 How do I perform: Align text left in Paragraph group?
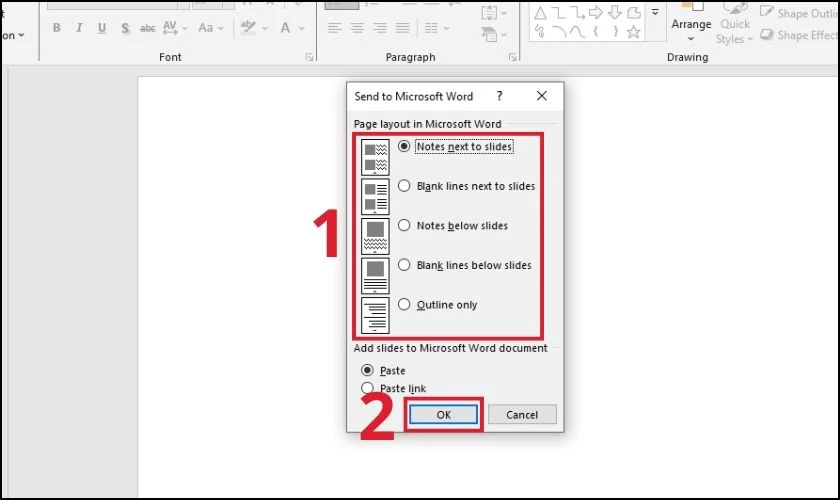[335, 28]
